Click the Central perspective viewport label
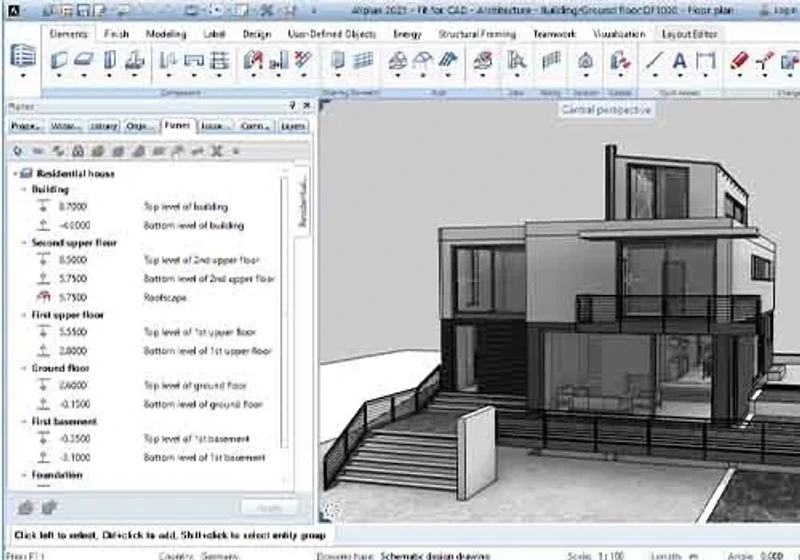Image resolution: width=800 pixels, height=560 pixels. (x=606, y=110)
